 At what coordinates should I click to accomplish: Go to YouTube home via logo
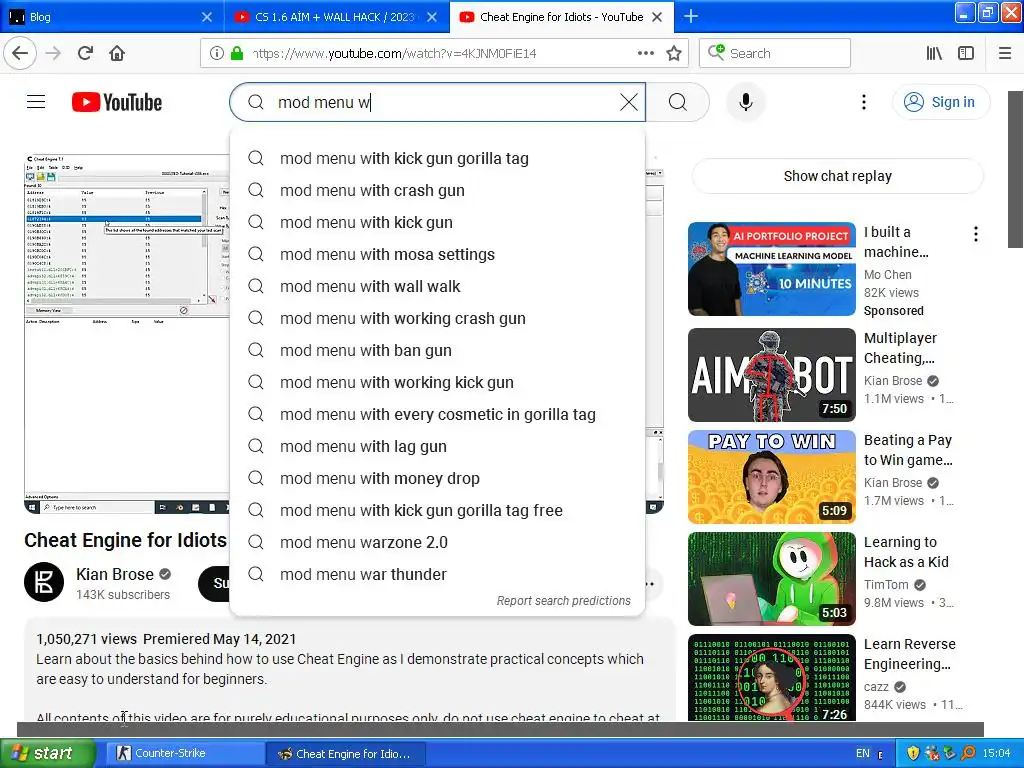tap(117, 102)
